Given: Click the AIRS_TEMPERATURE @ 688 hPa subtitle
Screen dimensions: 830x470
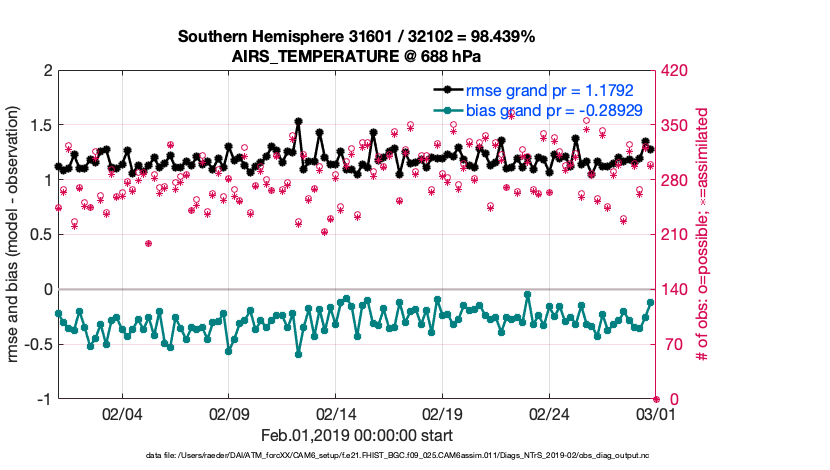Looking at the screenshot, I should point(356,55).
